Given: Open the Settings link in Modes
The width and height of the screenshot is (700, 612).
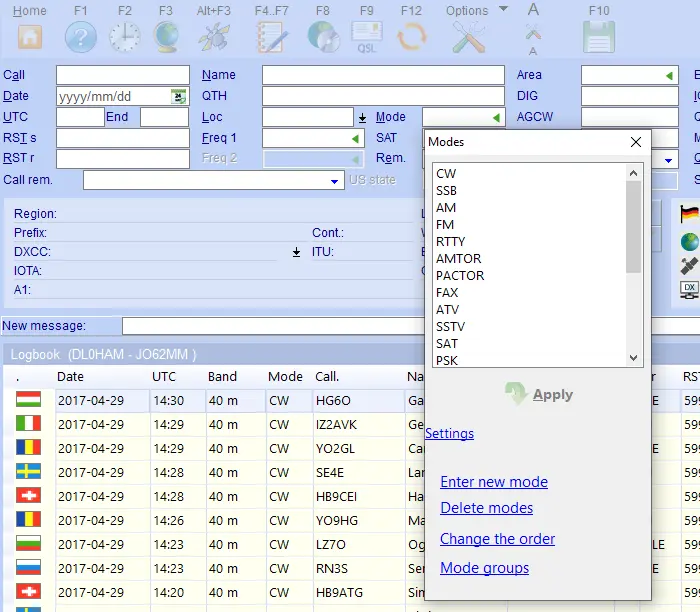Looking at the screenshot, I should point(449,433).
